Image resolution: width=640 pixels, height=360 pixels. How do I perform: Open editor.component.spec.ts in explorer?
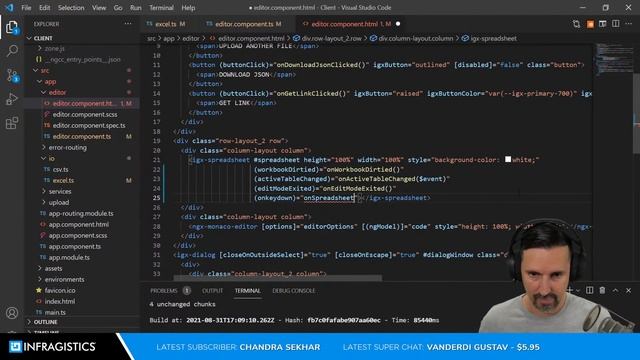click(89, 125)
